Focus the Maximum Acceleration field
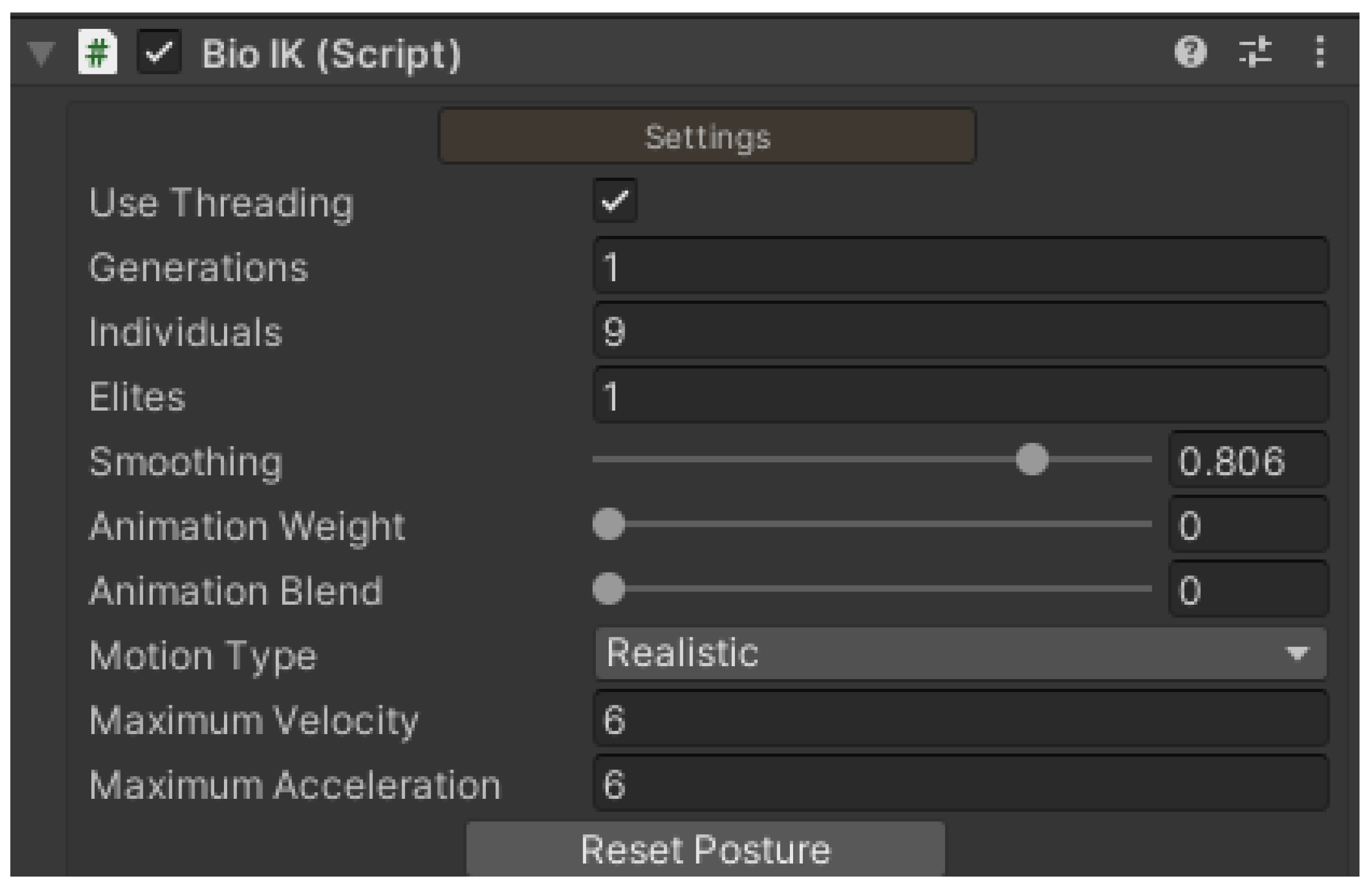 (x=960, y=784)
